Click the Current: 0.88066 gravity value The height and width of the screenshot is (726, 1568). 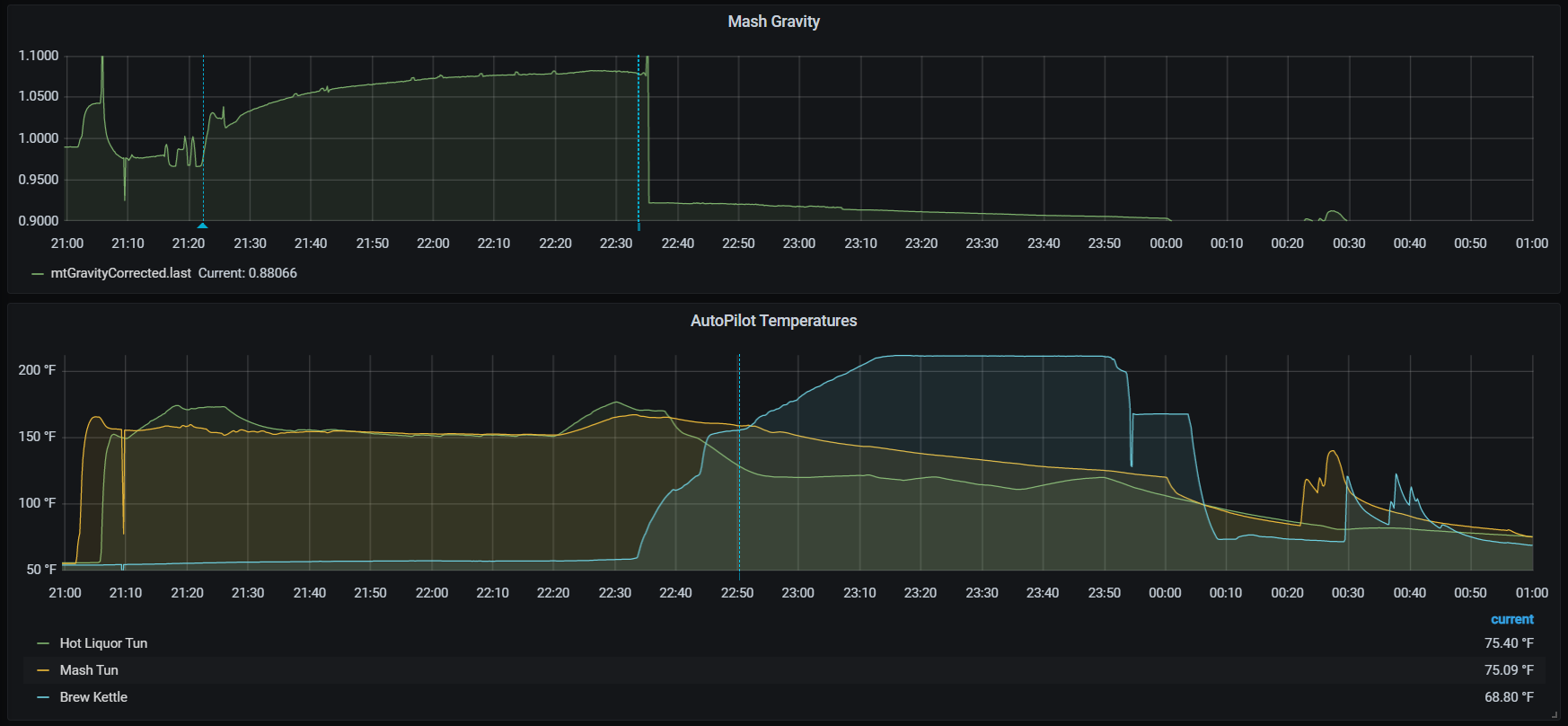(x=247, y=273)
